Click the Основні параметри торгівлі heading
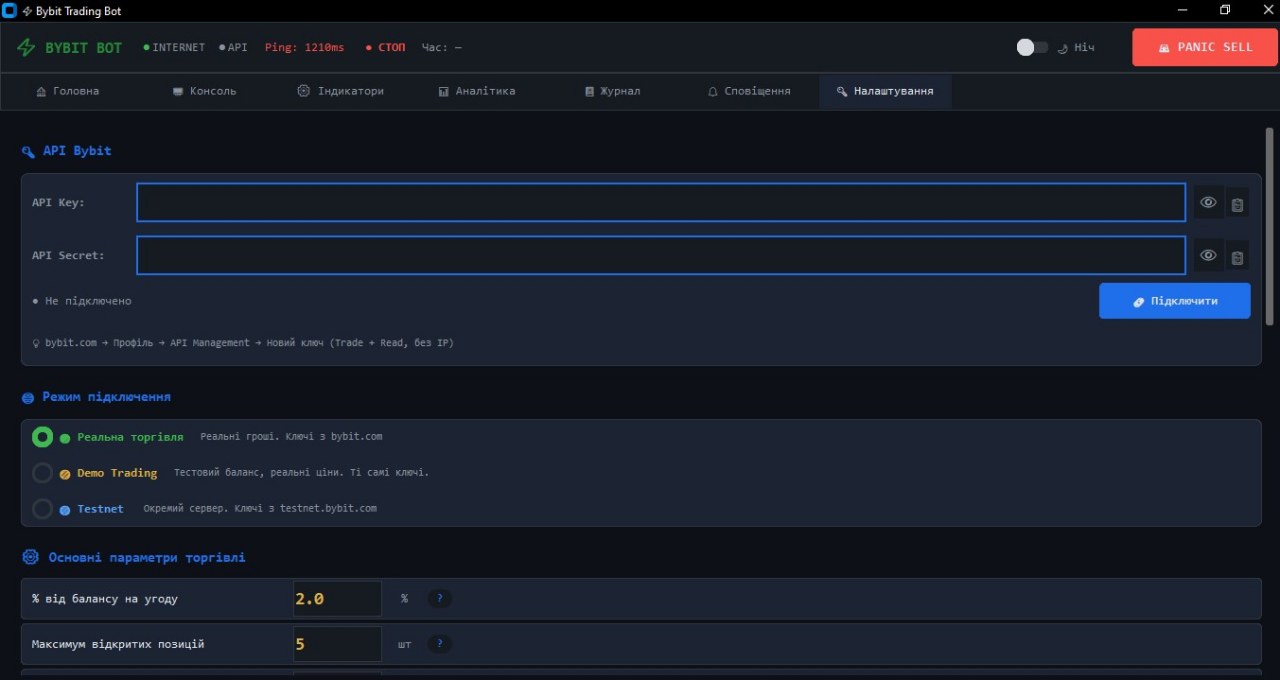 click(x=147, y=557)
